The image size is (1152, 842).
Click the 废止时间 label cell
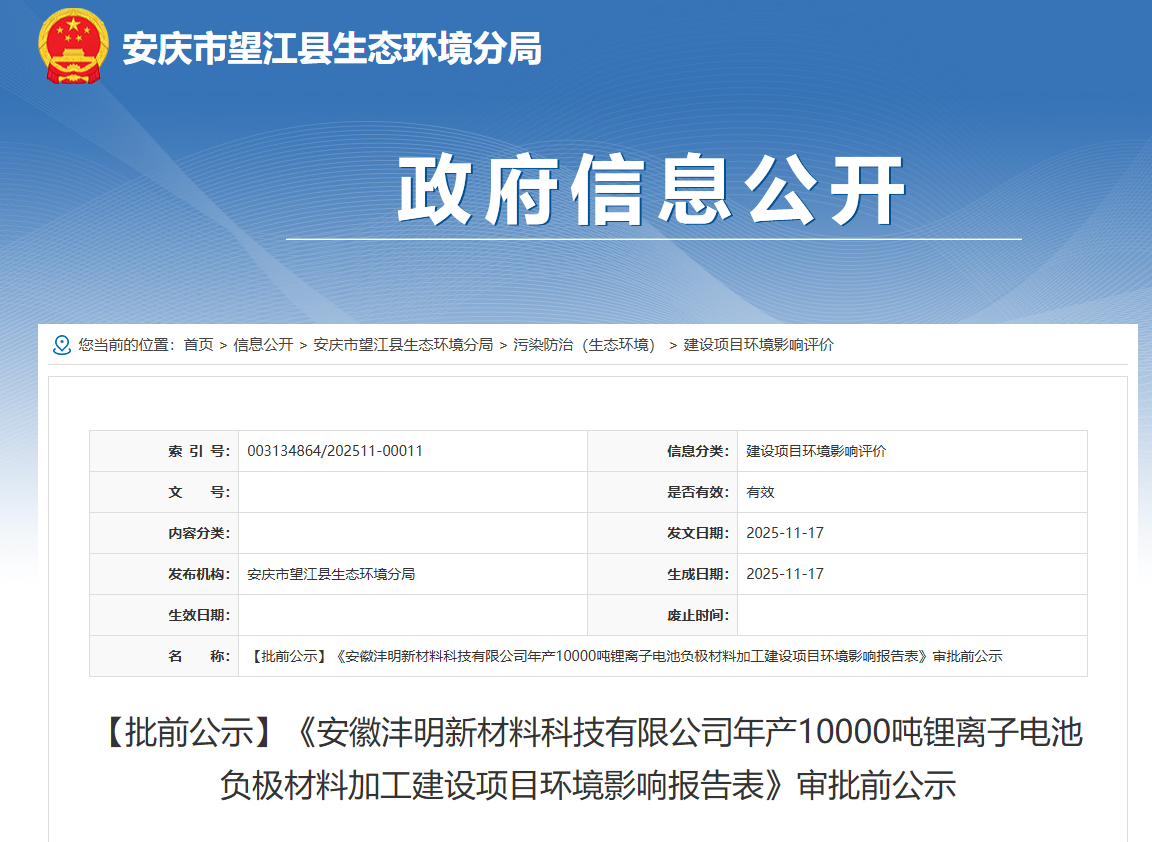coord(697,615)
